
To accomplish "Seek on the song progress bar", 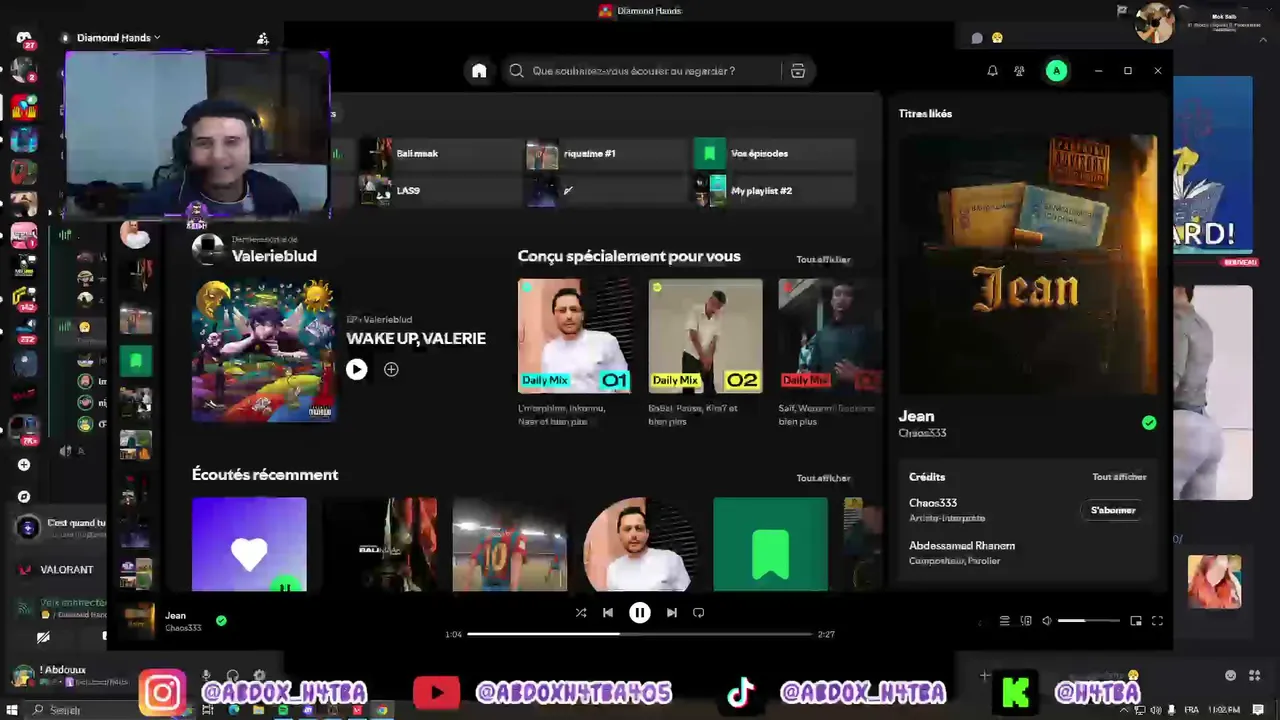I will (x=639, y=634).
